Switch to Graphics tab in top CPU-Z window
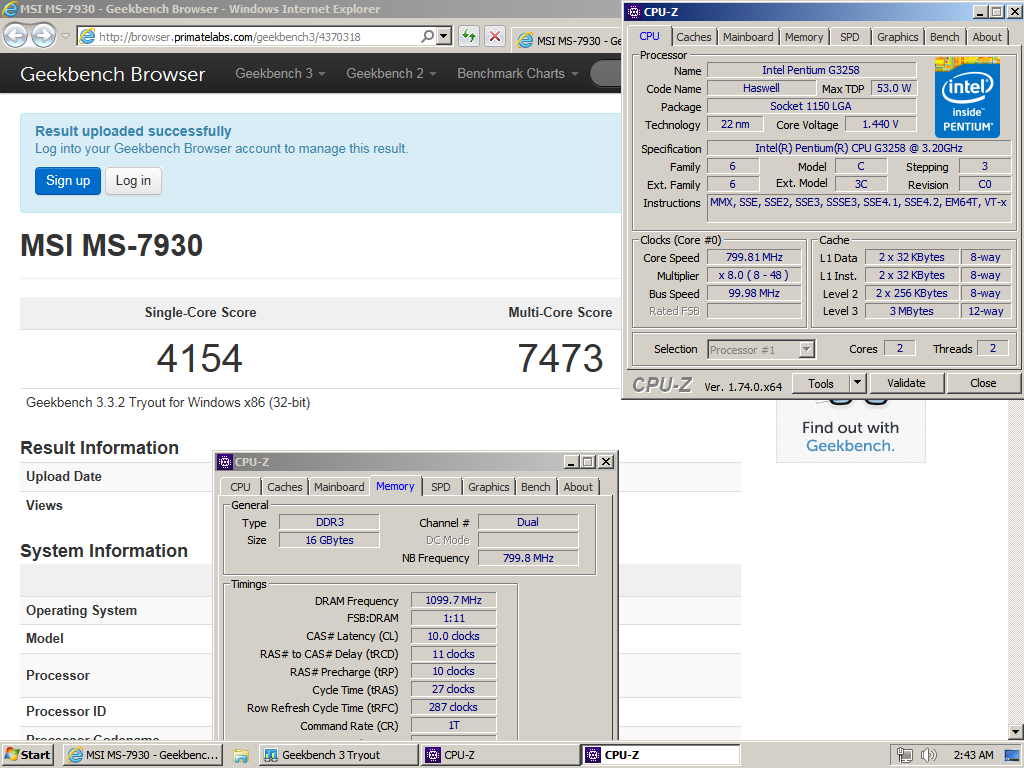Screen dimensions: 1024x768 pos(897,37)
